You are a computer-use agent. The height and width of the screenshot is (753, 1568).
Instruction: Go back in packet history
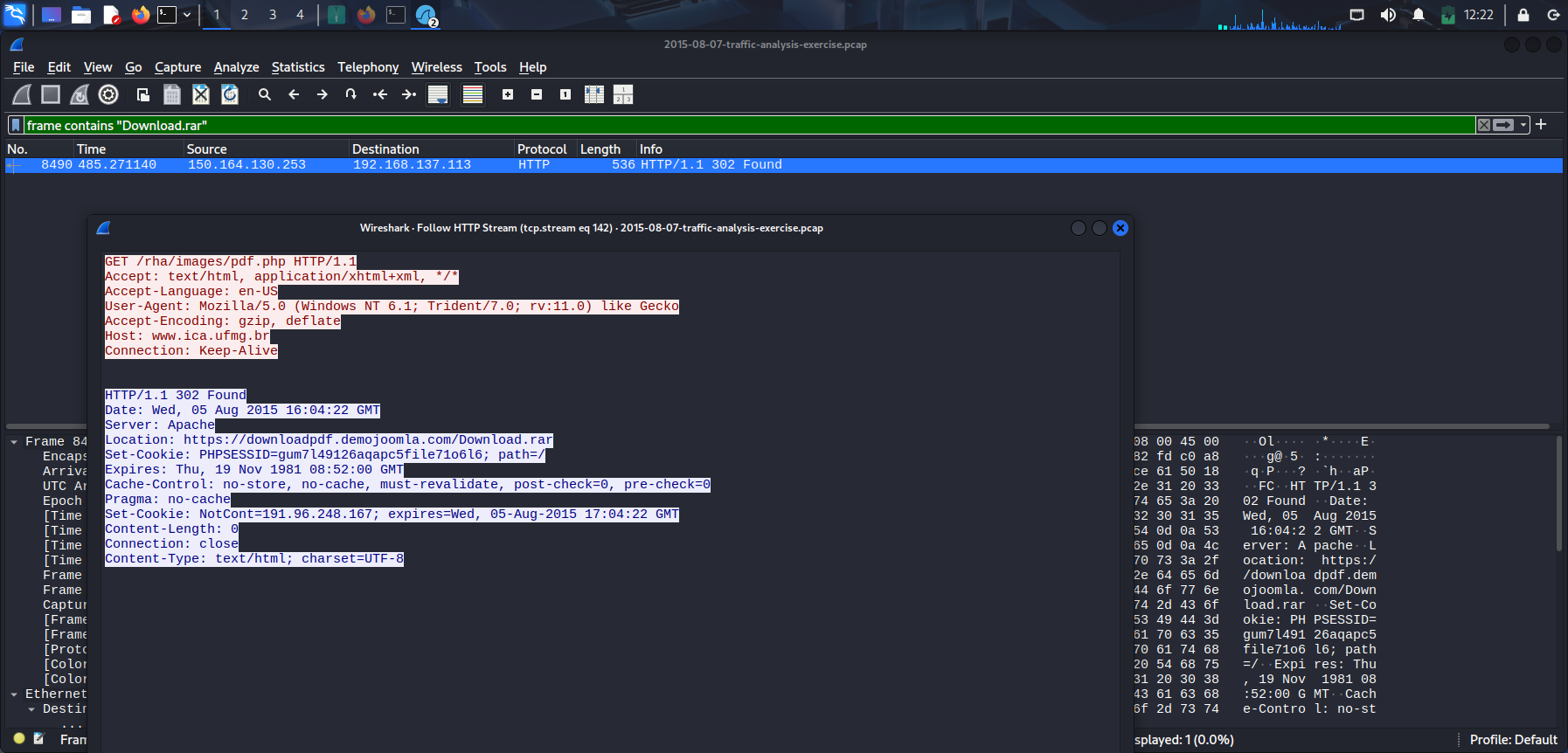(294, 94)
